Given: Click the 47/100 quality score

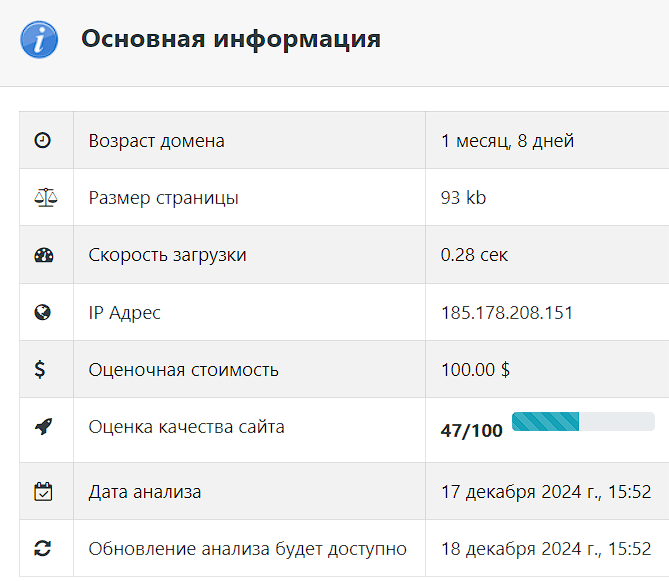Looking at the screenshot, I should [x=472, y=431].
